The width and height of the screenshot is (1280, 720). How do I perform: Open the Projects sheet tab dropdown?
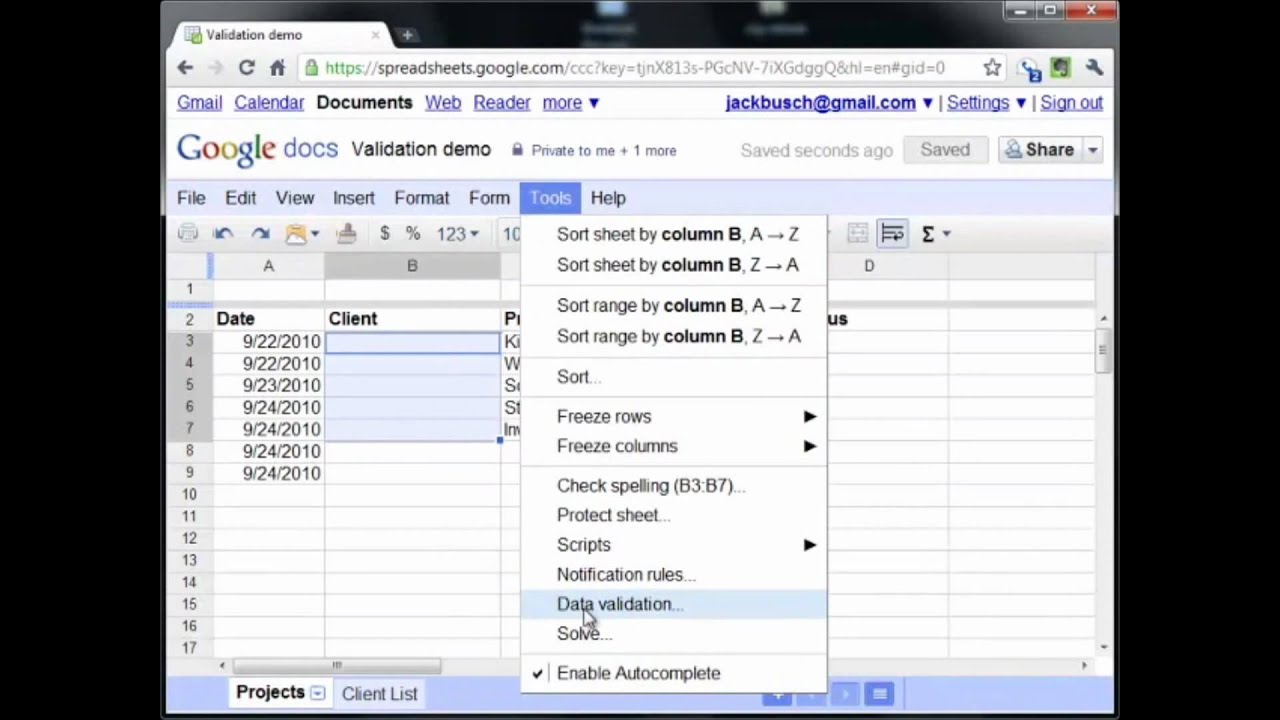point(317,693)
